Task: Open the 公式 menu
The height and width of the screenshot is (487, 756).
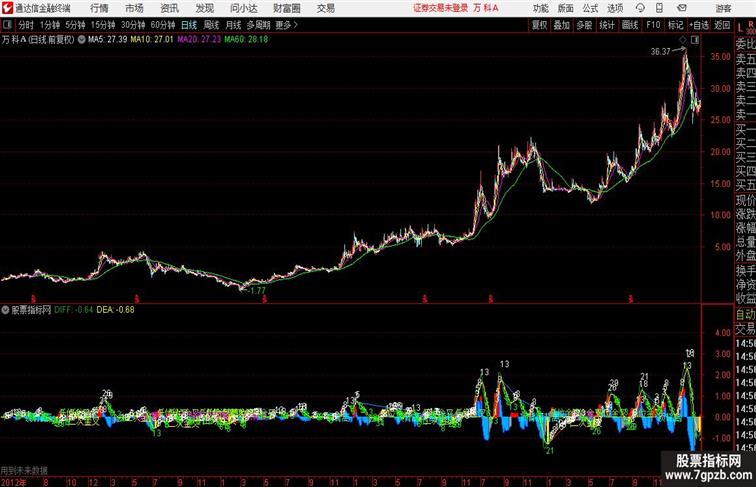Action: (x=590, y=8)
